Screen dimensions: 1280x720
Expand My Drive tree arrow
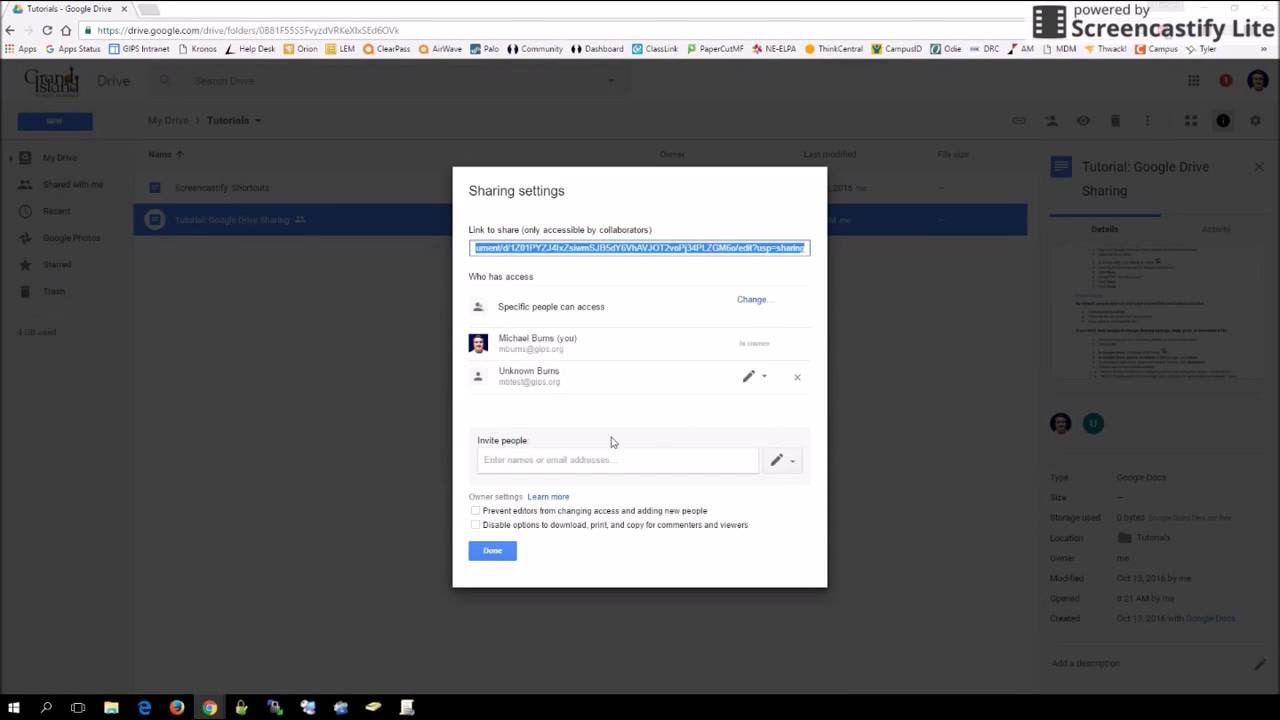tap(10, 158)
